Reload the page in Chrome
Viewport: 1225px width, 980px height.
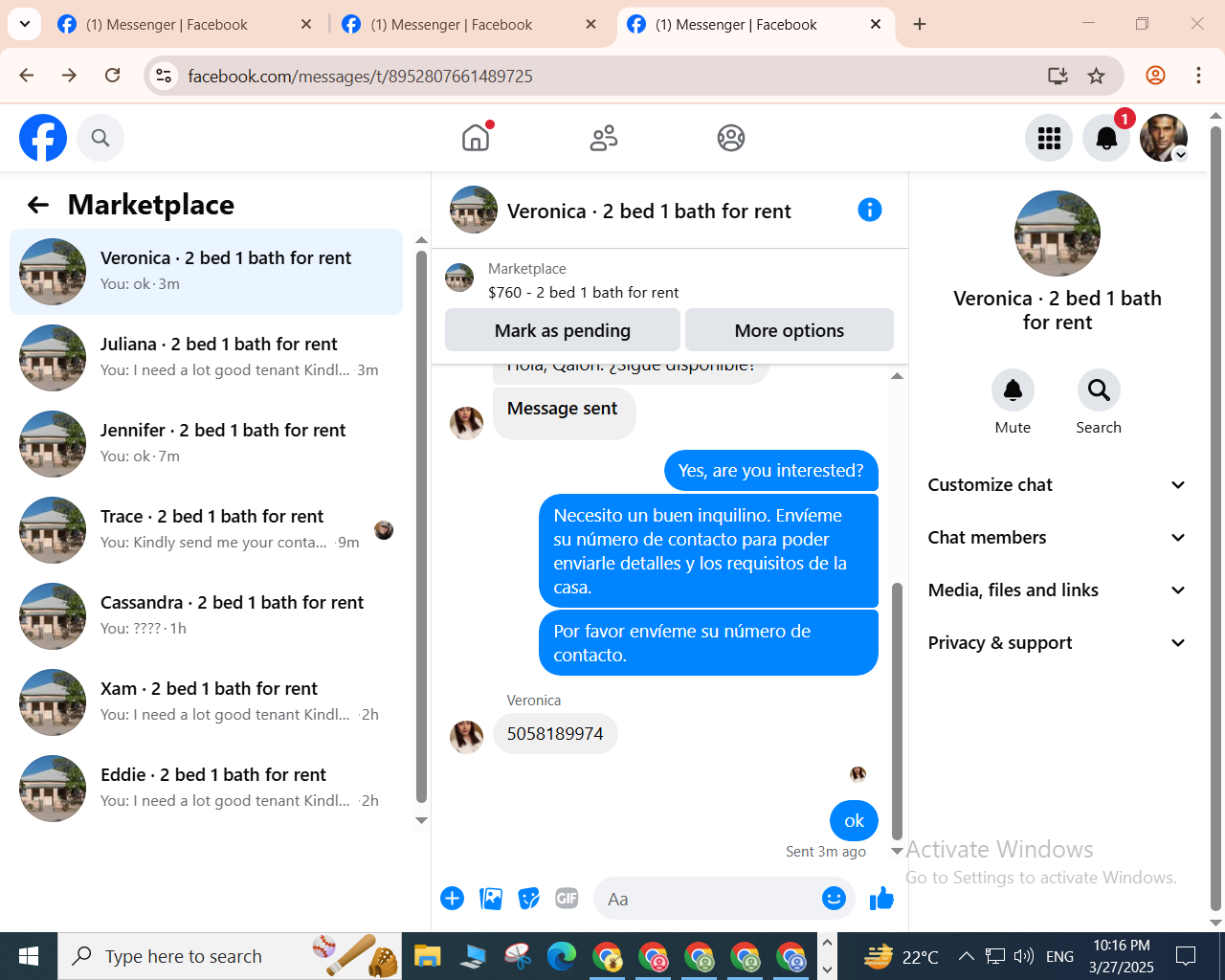click(113, 76)
